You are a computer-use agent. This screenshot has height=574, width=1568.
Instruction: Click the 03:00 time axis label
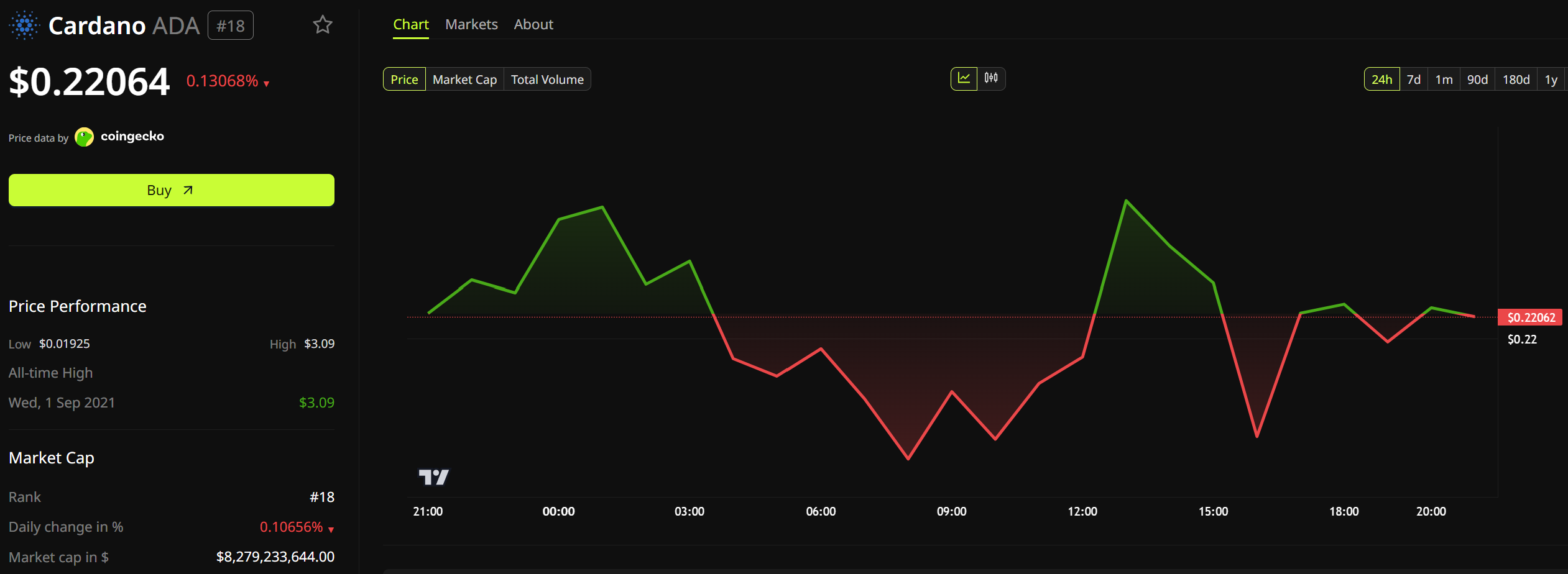tap(689, 511)
